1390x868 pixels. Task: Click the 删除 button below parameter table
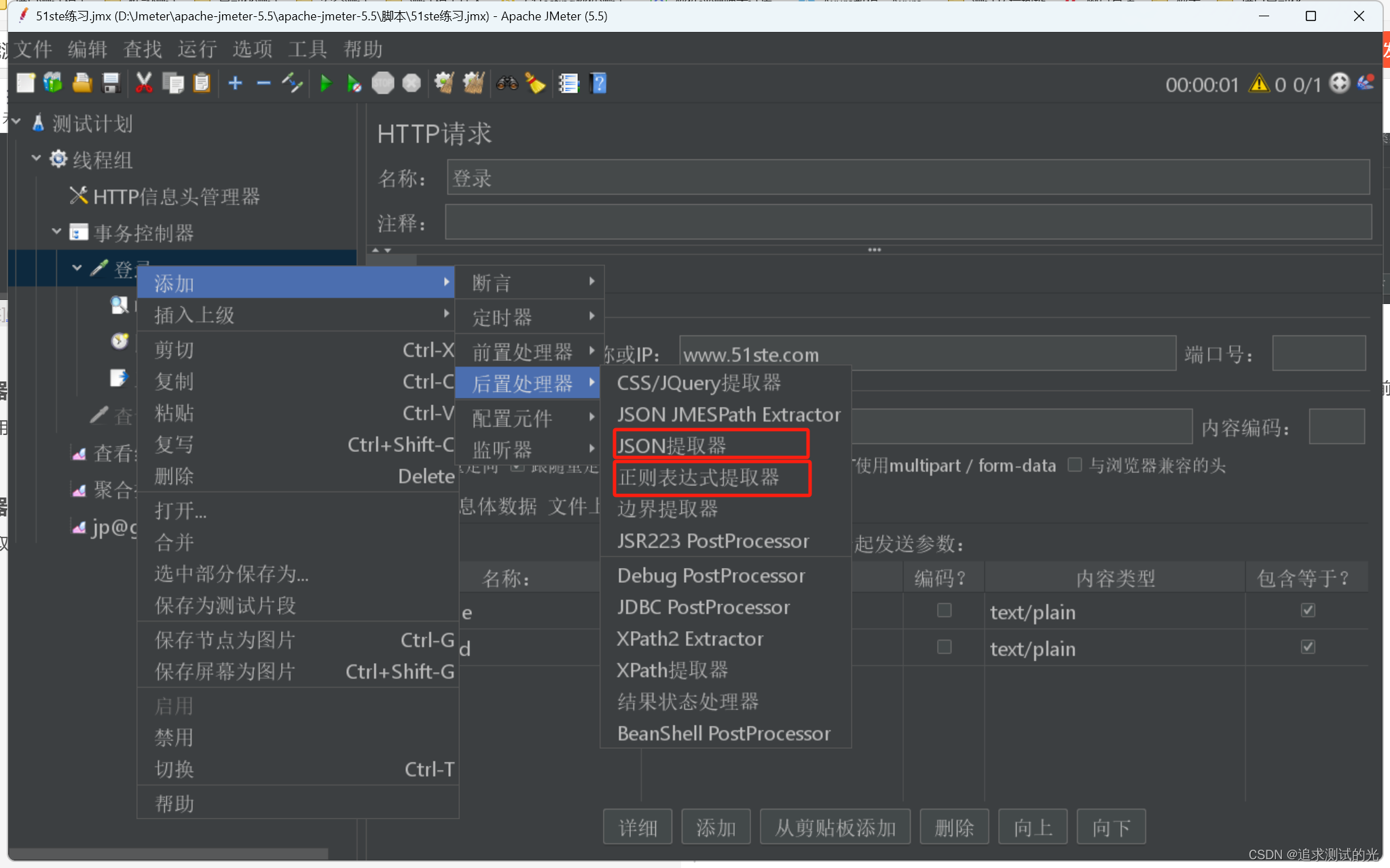tap(954, 827)
